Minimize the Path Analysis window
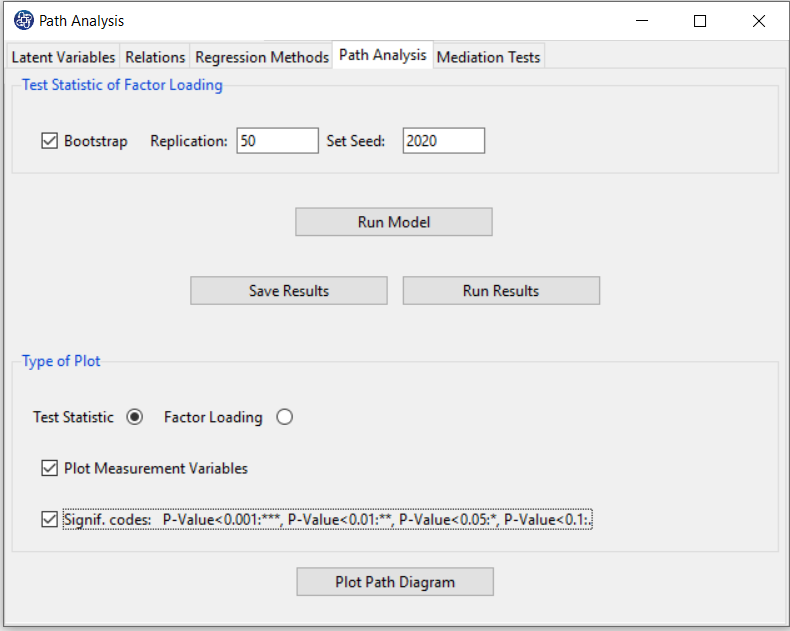This screenshot has height=631, width=790. pyautogui.click(x=642, y=21)
